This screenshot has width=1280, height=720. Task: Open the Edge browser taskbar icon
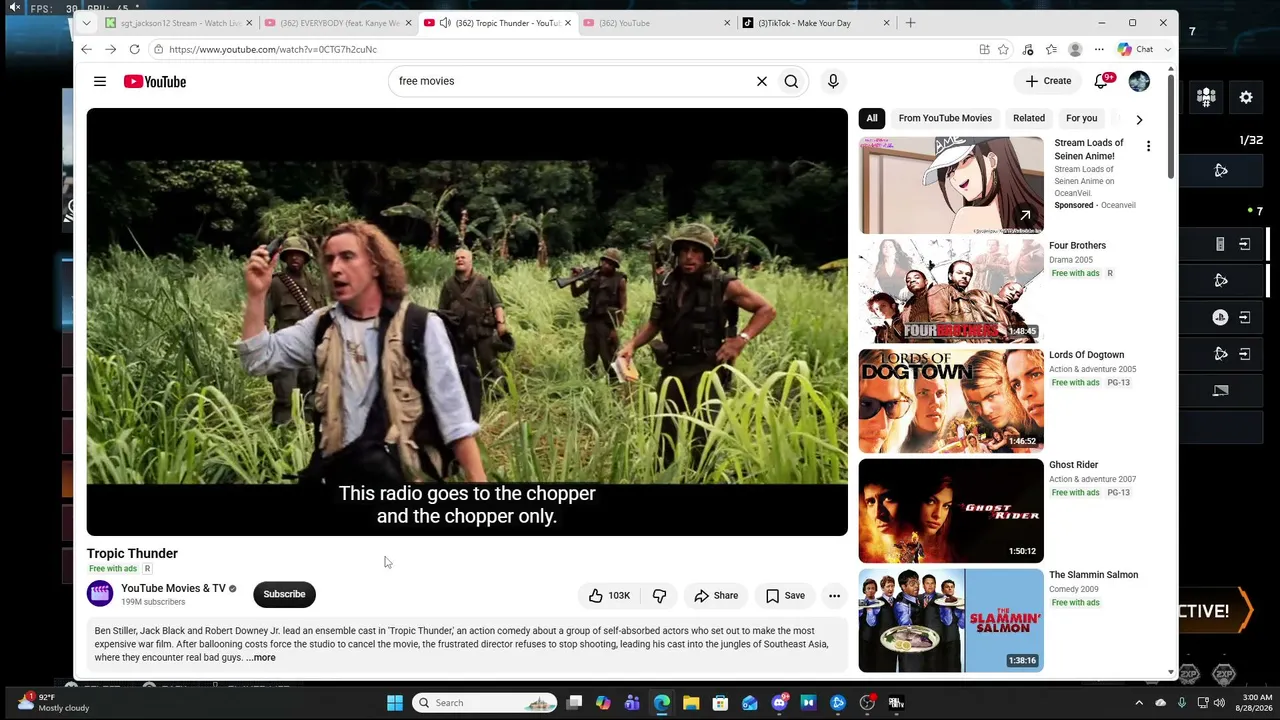click(662, 703)
